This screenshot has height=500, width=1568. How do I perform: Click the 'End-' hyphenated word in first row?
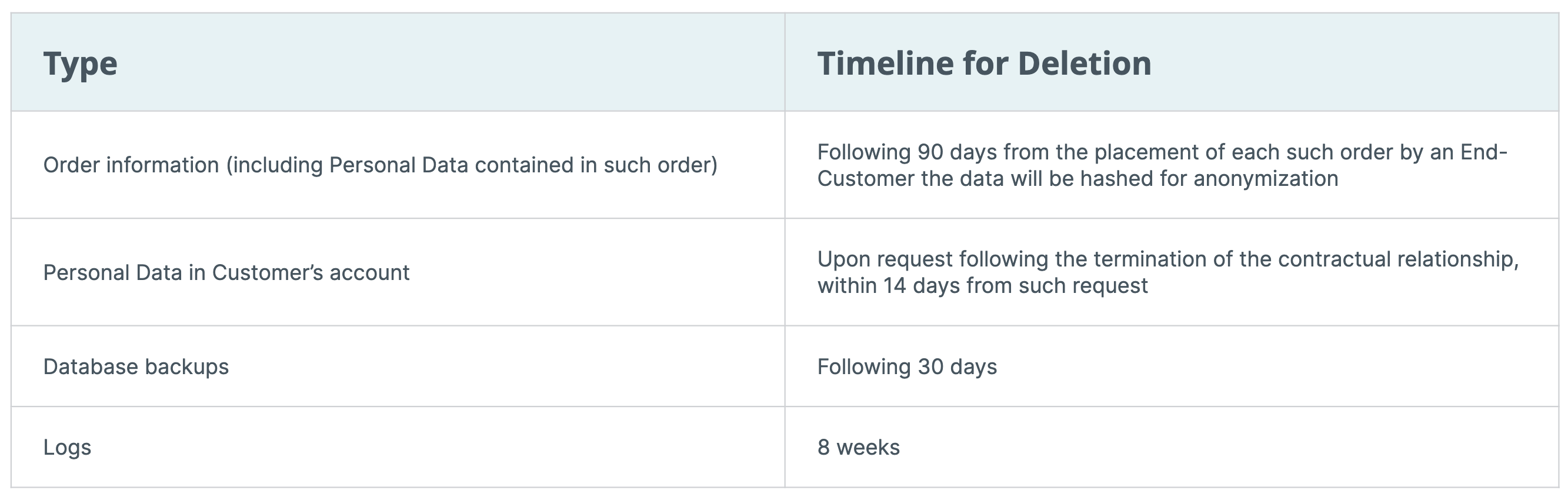click(x=1484, y=152)
